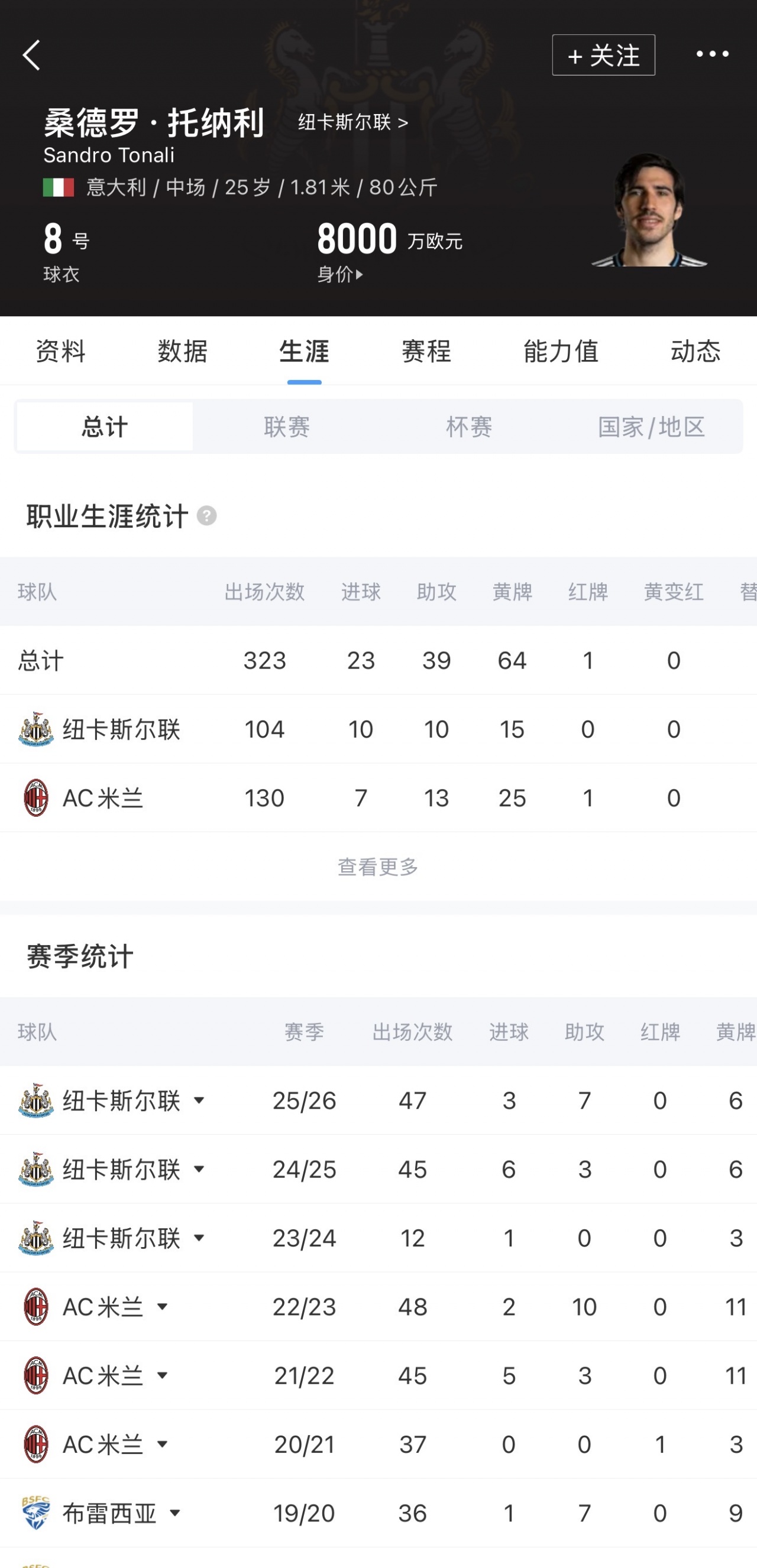Switch to the 联赛 segment filter

[287, 427]
